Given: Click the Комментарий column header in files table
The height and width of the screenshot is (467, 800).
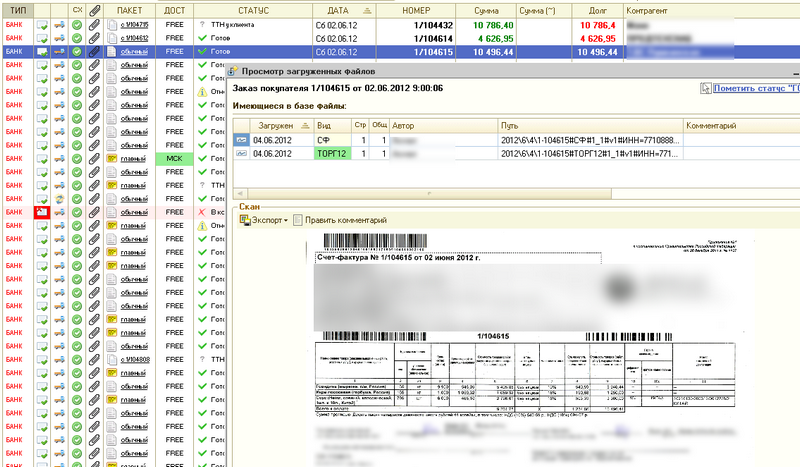Looking at the screenshot, I should [x=742, y=126].
